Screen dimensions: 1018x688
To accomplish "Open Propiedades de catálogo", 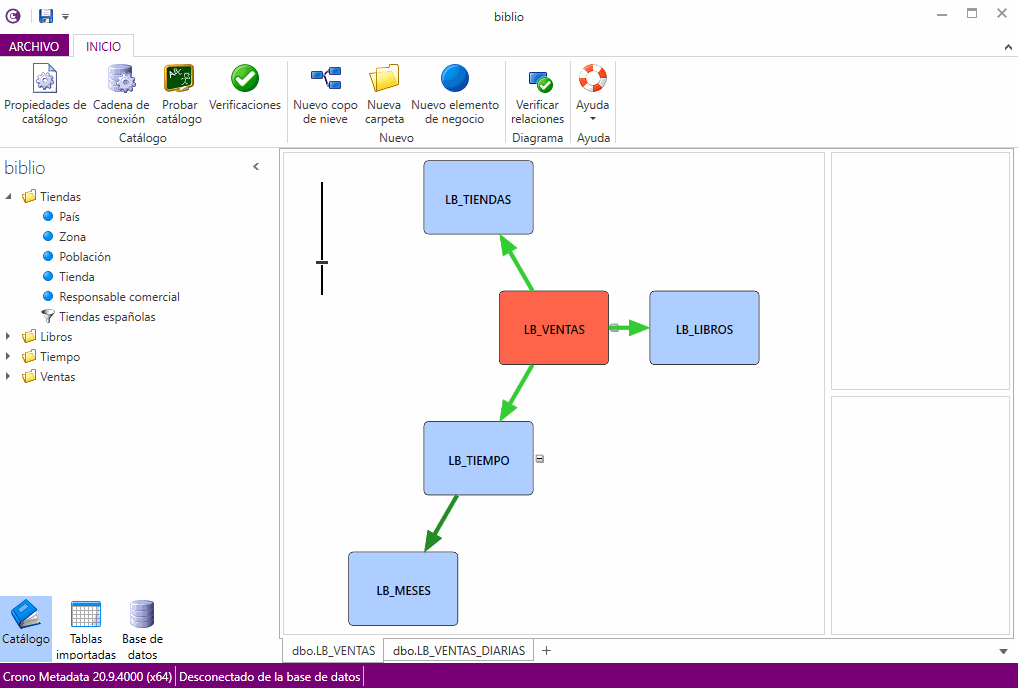I will point(45,95).
